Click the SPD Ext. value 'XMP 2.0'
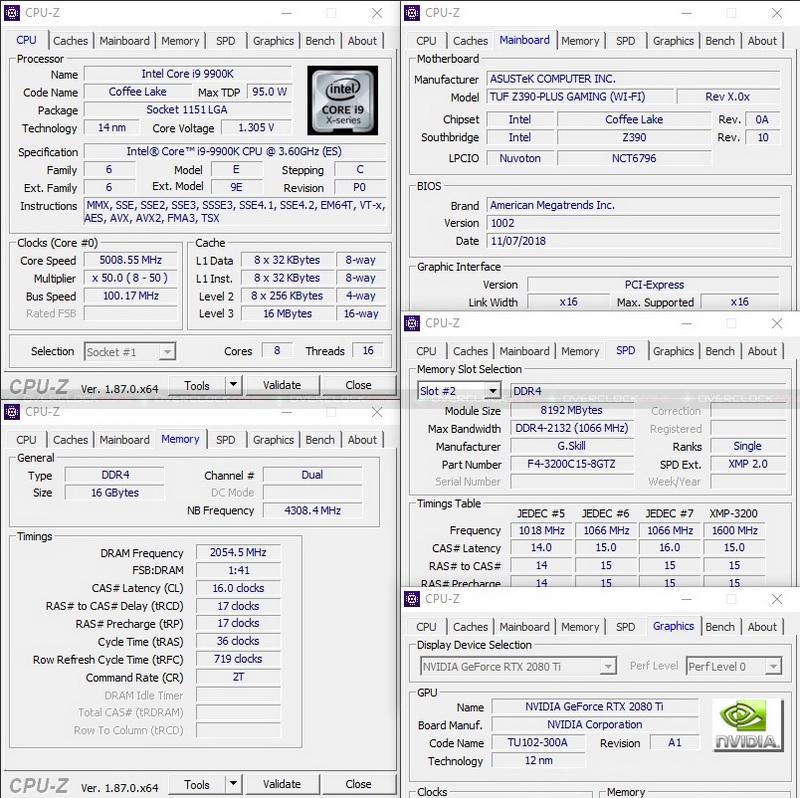800x798 pixels. point(747,464)
